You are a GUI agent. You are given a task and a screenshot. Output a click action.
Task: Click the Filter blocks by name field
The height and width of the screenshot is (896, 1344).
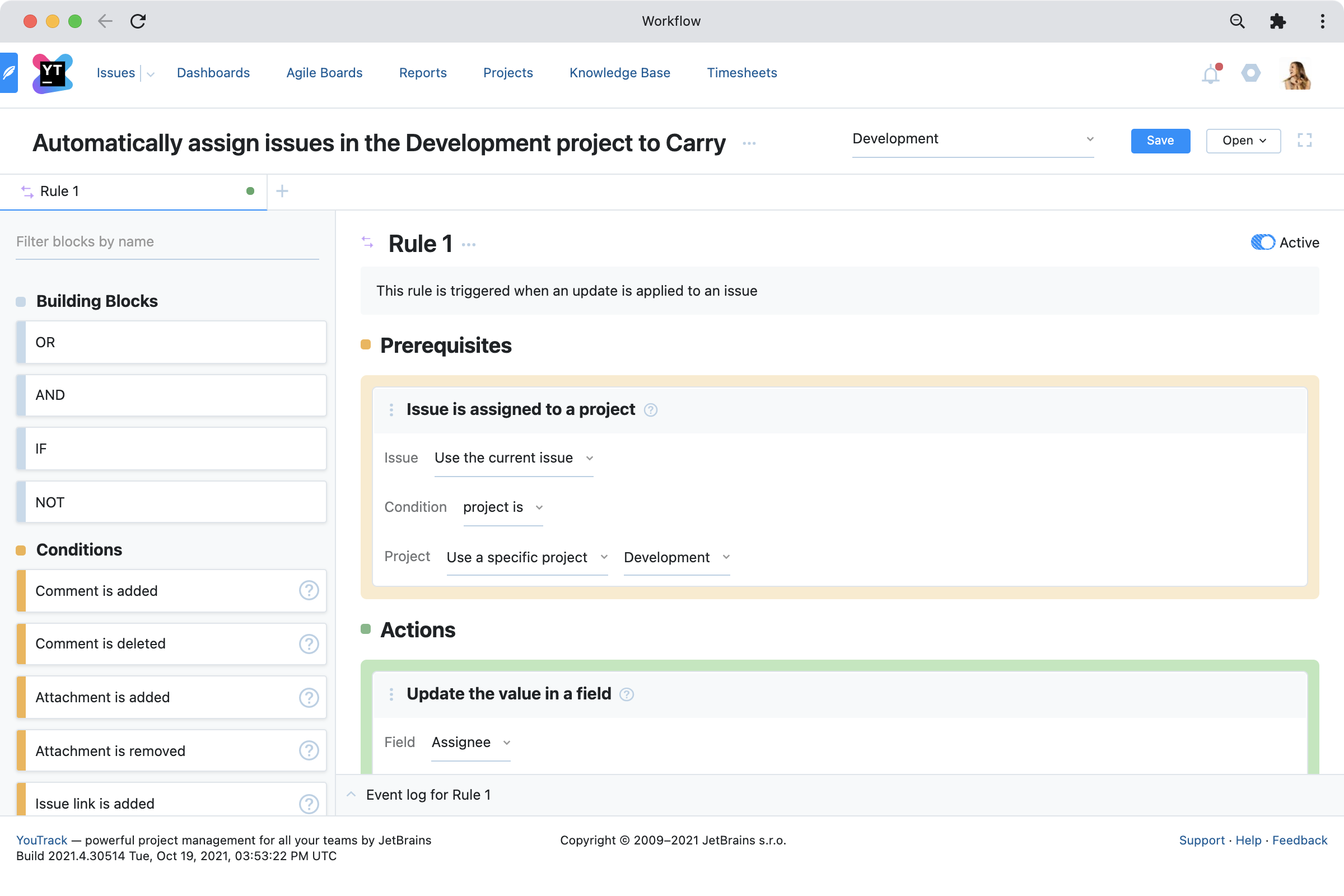click(167, 242)
